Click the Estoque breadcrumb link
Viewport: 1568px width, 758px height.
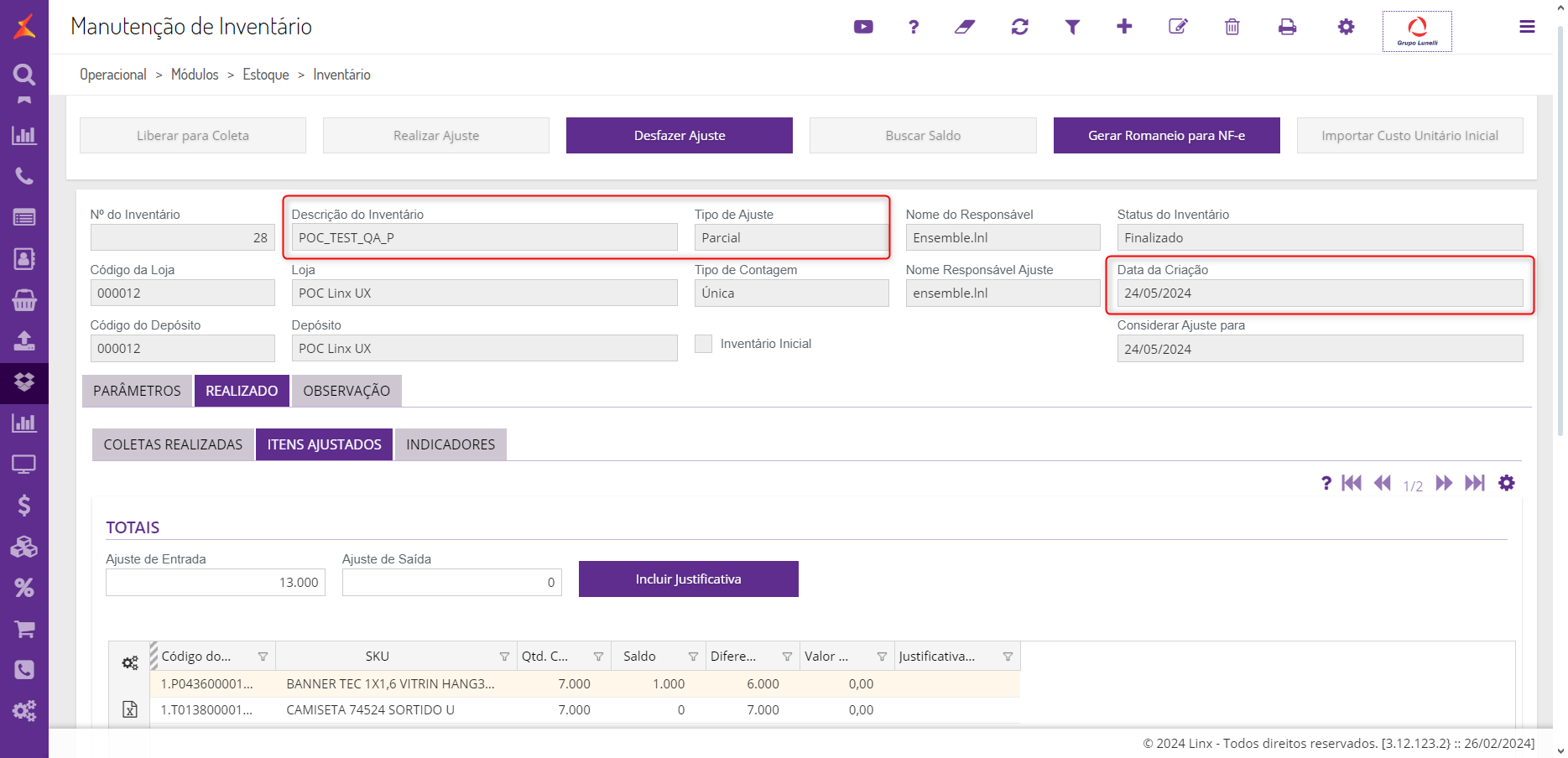(266, 75)
